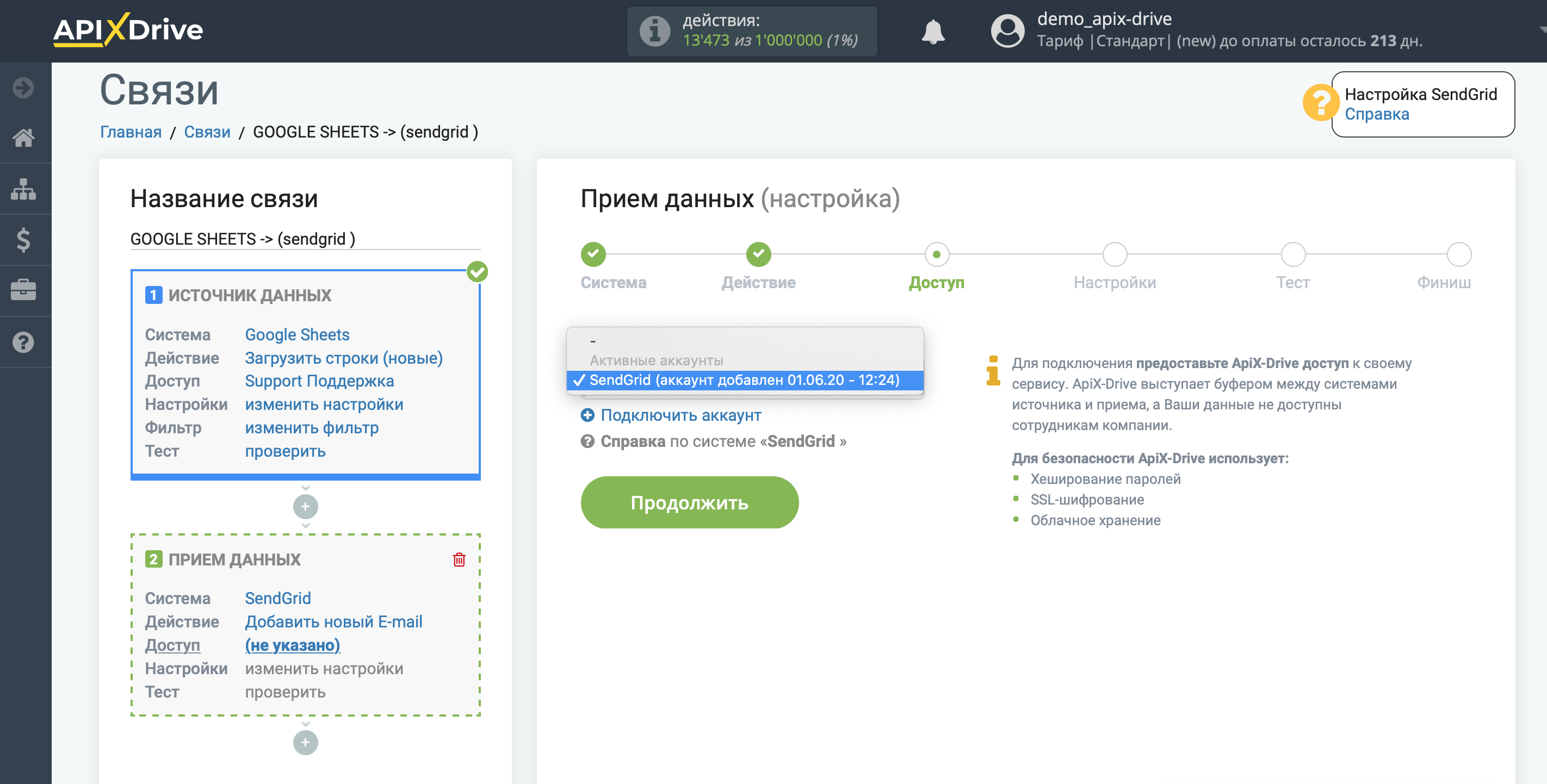
Task: Go to Связи breadcrumb
Action: [x=207, y=132]
